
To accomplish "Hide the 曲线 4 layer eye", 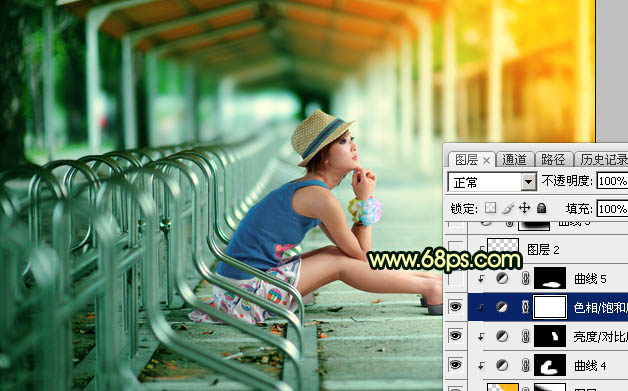I will click(455, 365).
